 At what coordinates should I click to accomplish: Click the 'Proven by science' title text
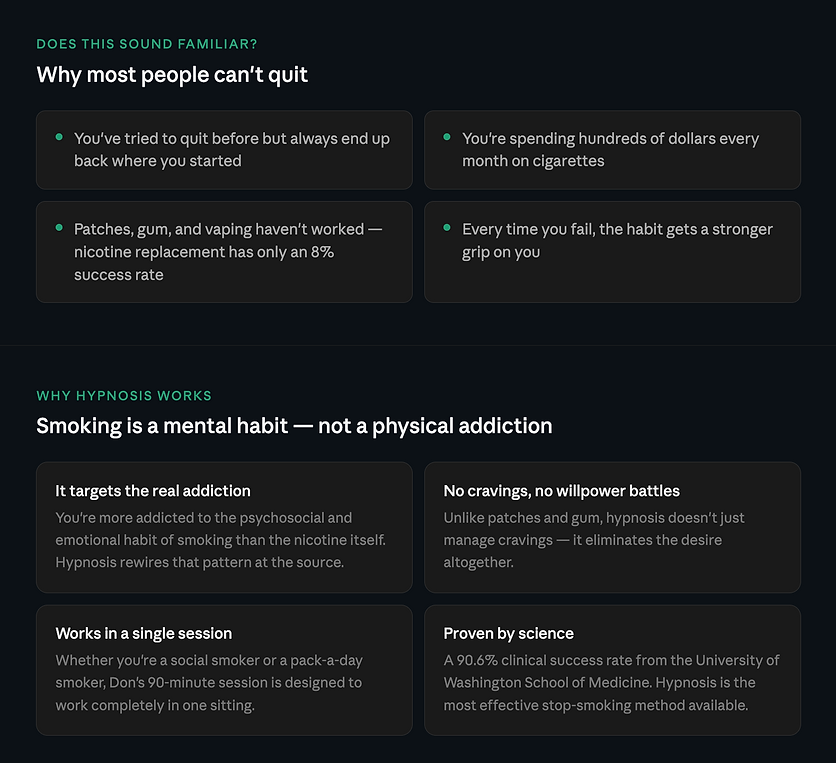508,633
